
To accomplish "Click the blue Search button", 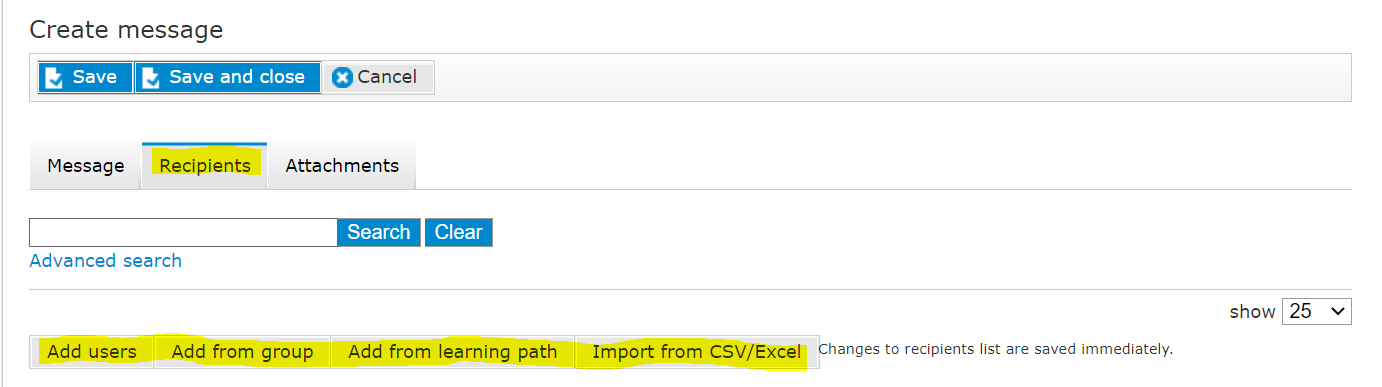I will [379, 232].
